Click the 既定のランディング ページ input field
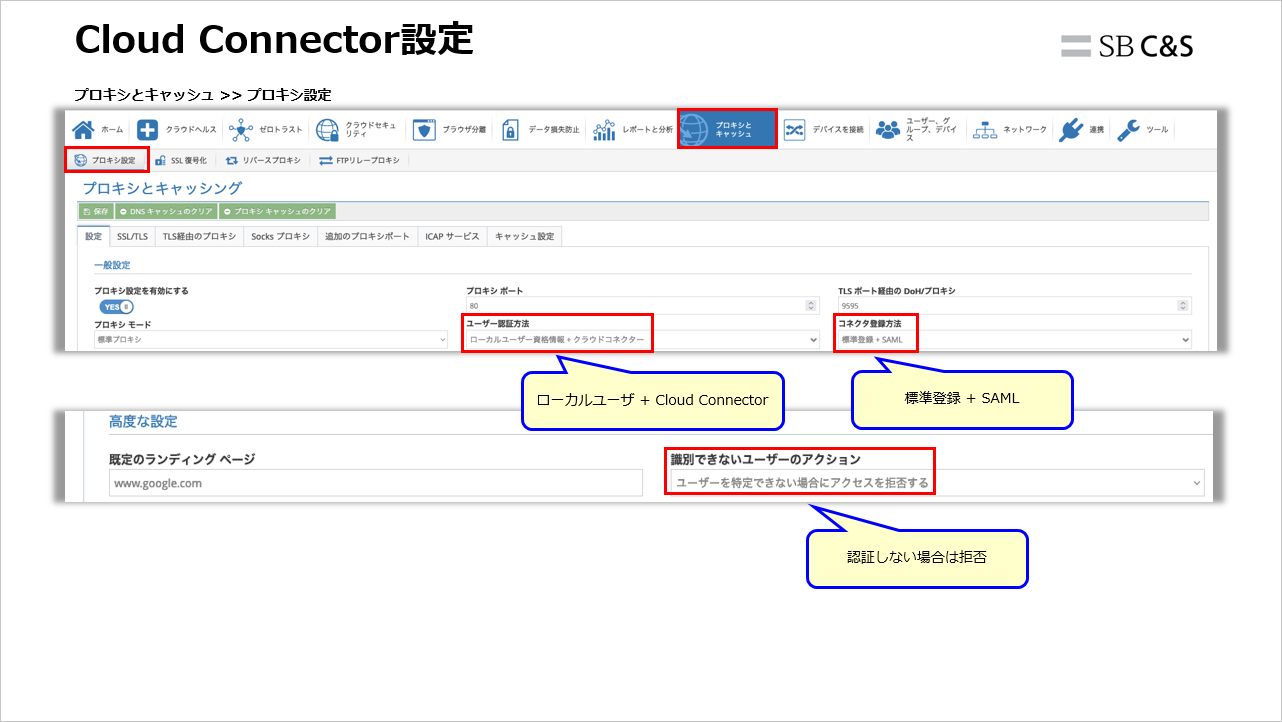The width and height of the screenshot is (1282, 722). point(376,483)
